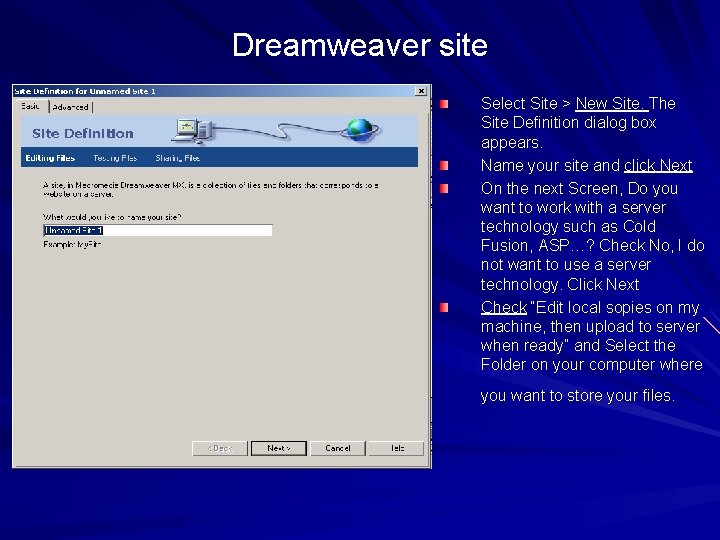Click the 'Site Definition' banner heading

coord(83,134)
